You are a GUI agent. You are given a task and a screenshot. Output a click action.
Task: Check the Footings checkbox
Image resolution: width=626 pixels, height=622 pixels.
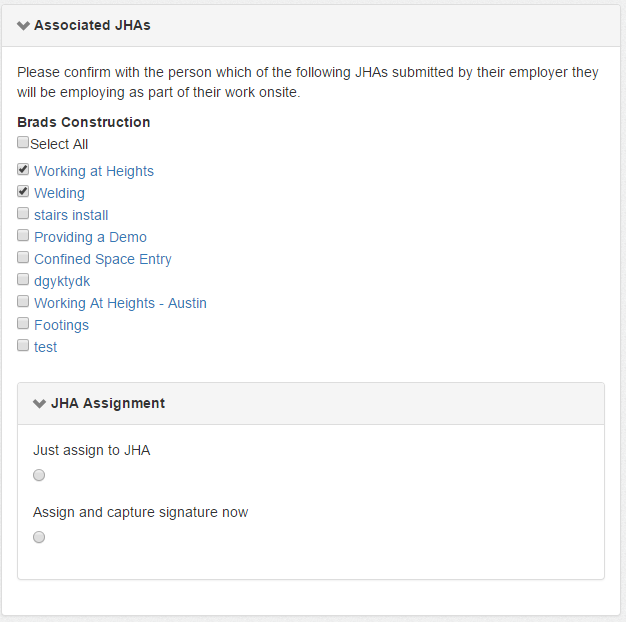coord(23,324)
